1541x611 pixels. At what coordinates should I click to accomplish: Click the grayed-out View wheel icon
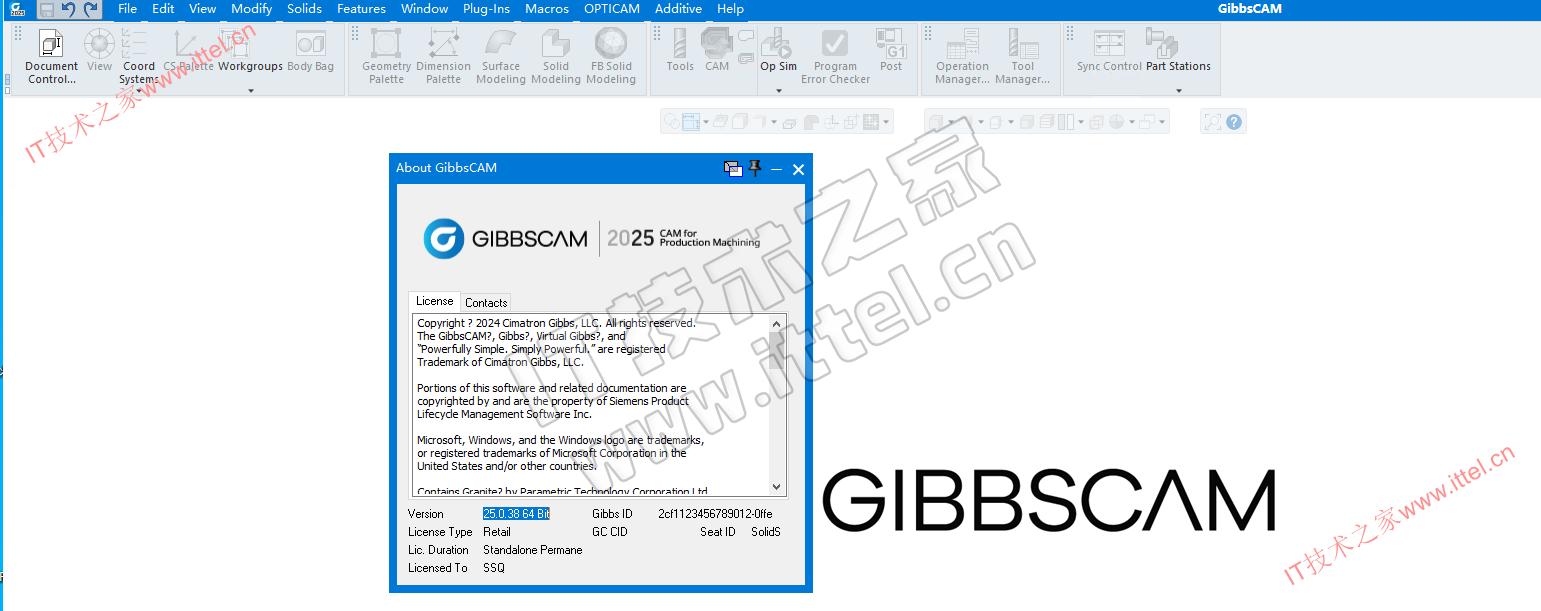(99, 44)
